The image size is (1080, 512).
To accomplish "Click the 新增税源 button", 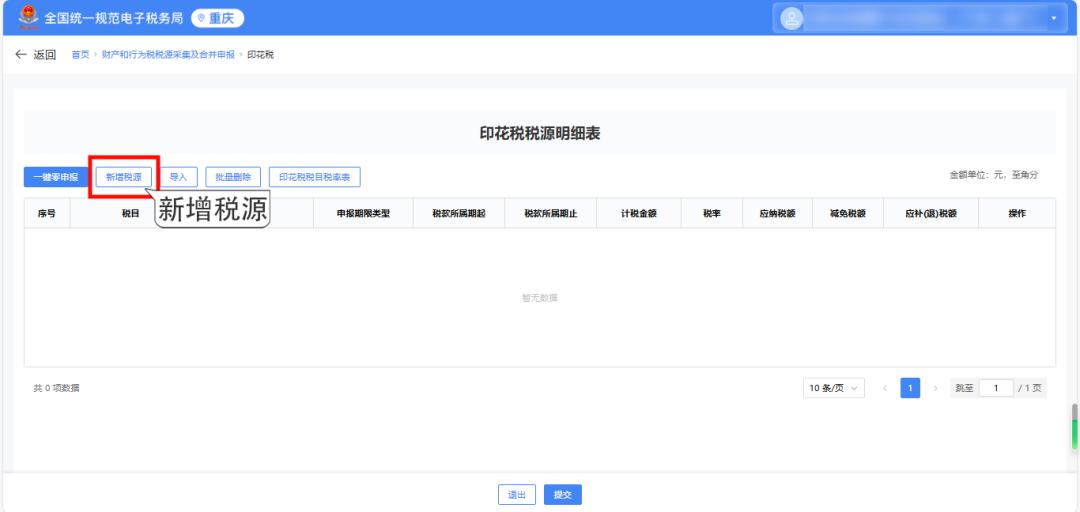I will tap(123, 177).
